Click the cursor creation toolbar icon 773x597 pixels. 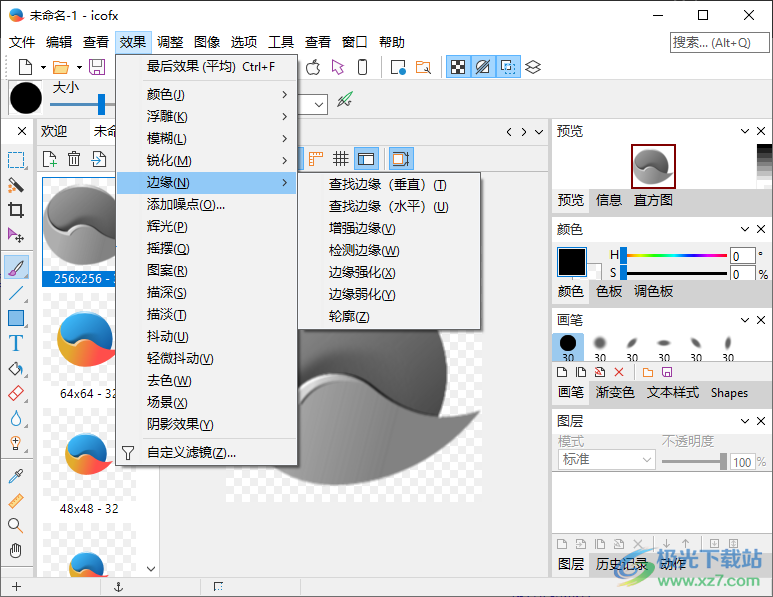coord(338,67)
